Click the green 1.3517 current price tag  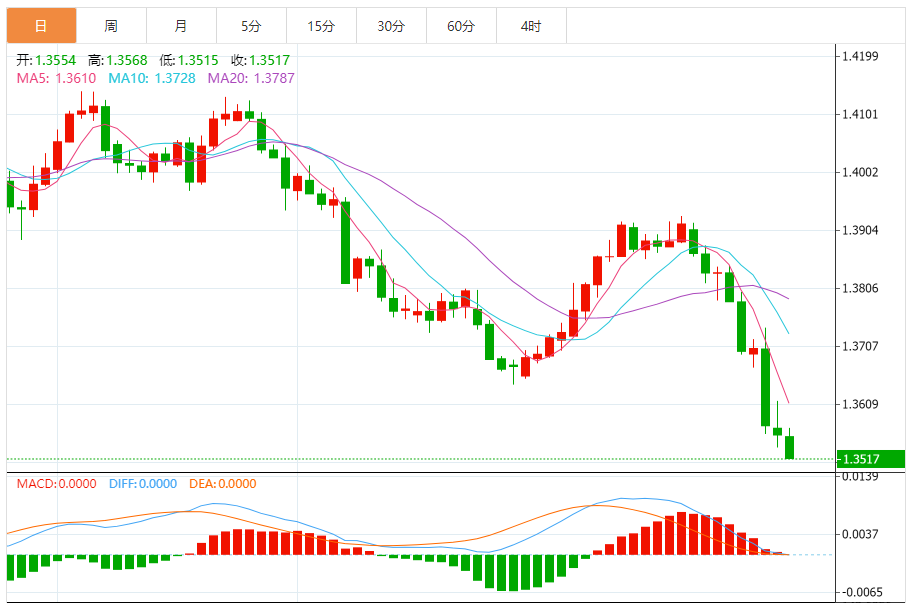(872, 460)
